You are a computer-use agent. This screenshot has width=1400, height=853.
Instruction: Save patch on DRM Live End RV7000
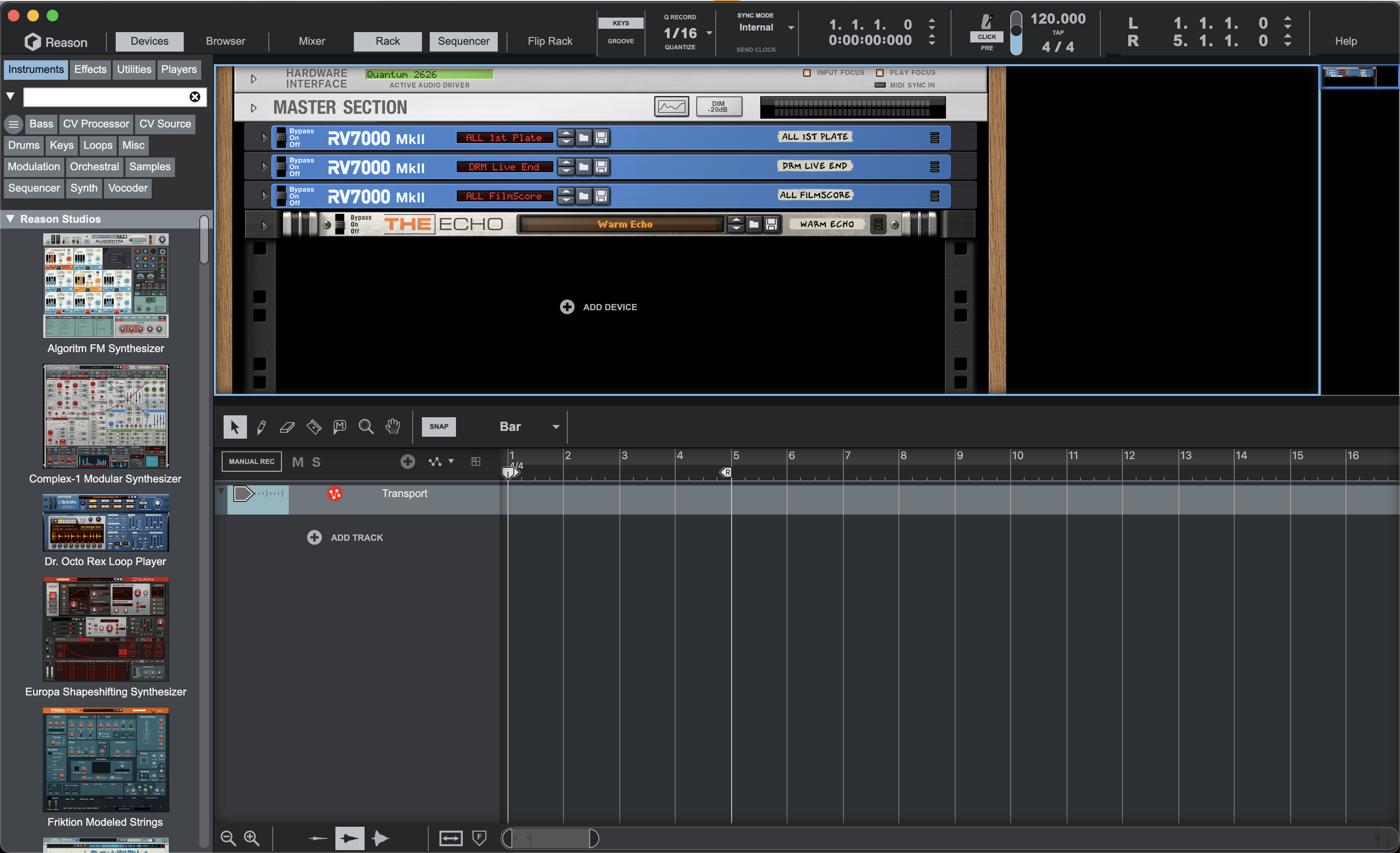pyautogui.click(x=601, y=166)
